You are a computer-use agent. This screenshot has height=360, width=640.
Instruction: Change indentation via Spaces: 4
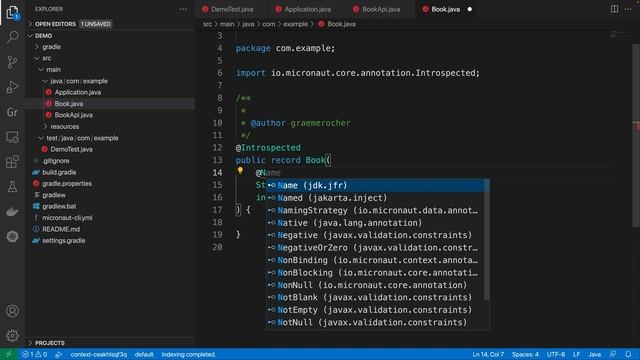coord(525,354)
